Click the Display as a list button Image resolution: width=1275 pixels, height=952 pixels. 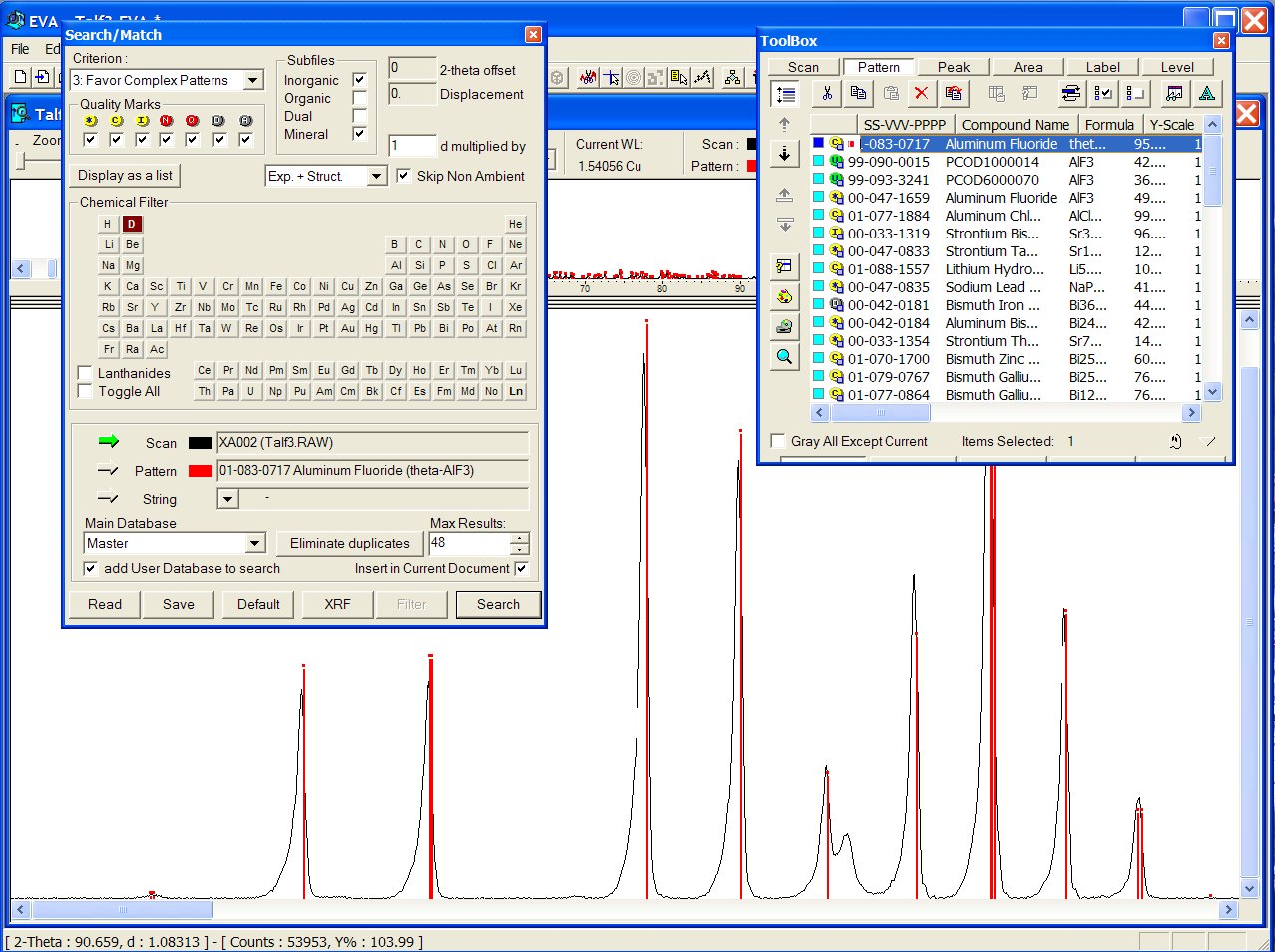click(x=125, y=175)
